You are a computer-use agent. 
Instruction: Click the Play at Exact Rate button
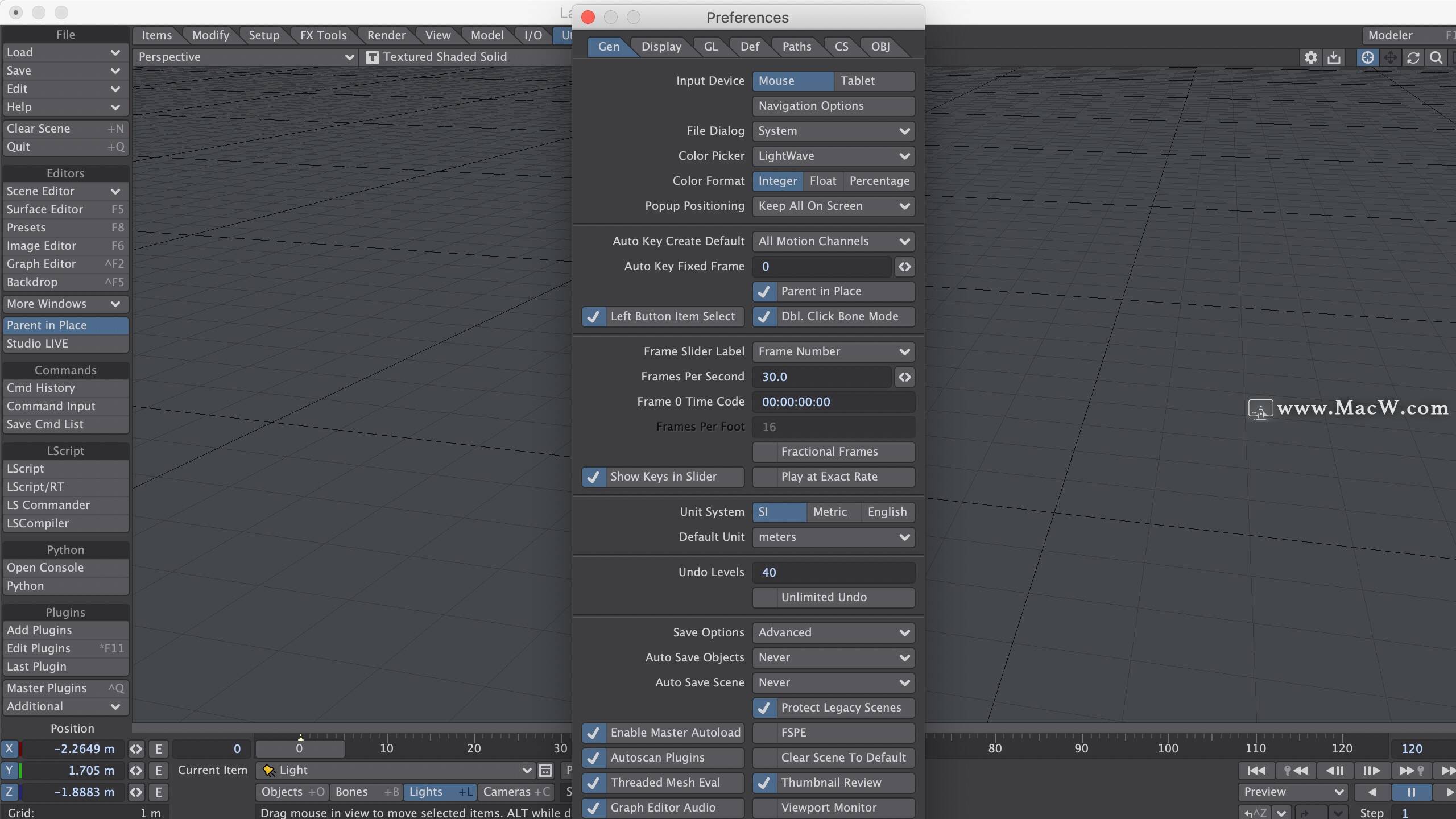pyautogui.click(x=830, y=476)
